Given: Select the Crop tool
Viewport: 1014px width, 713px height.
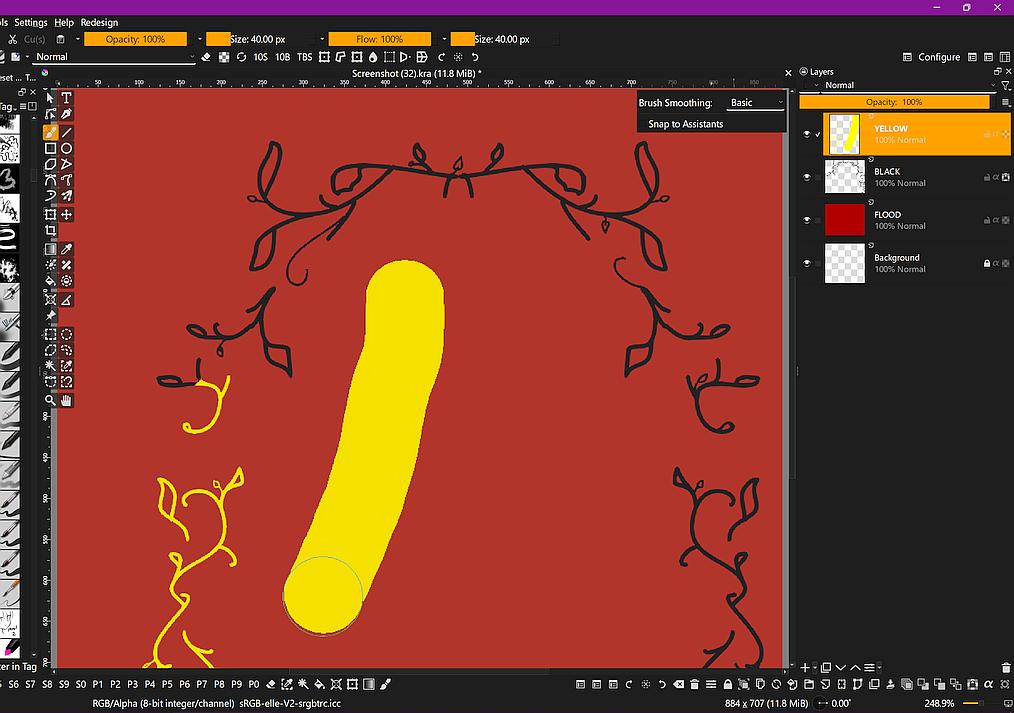Looking at the screenshot, I should 50,230.
